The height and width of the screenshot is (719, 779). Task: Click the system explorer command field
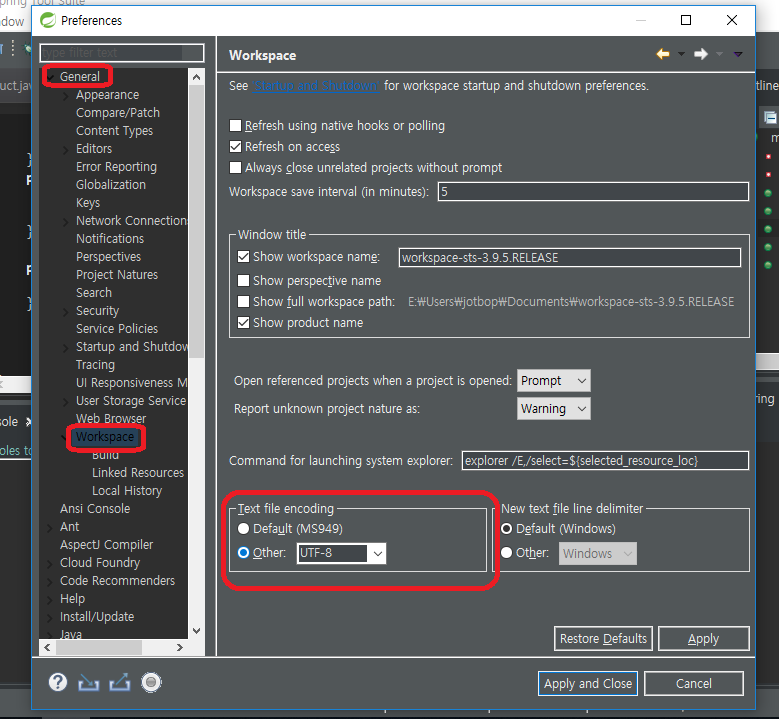click(605, 461)
